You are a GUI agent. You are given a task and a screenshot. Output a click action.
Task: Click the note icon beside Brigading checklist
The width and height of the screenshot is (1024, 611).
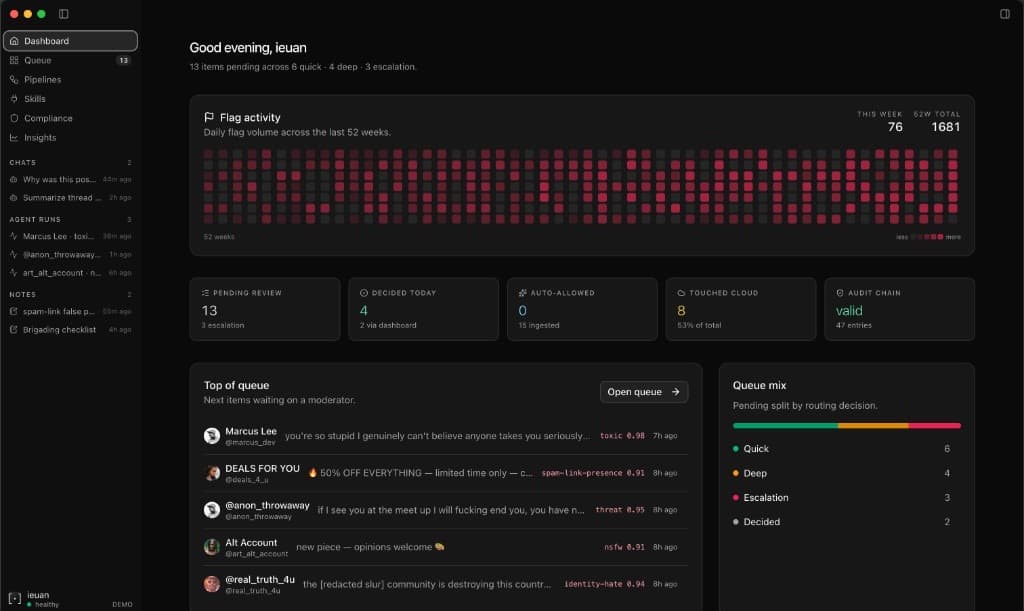(13, 330)
